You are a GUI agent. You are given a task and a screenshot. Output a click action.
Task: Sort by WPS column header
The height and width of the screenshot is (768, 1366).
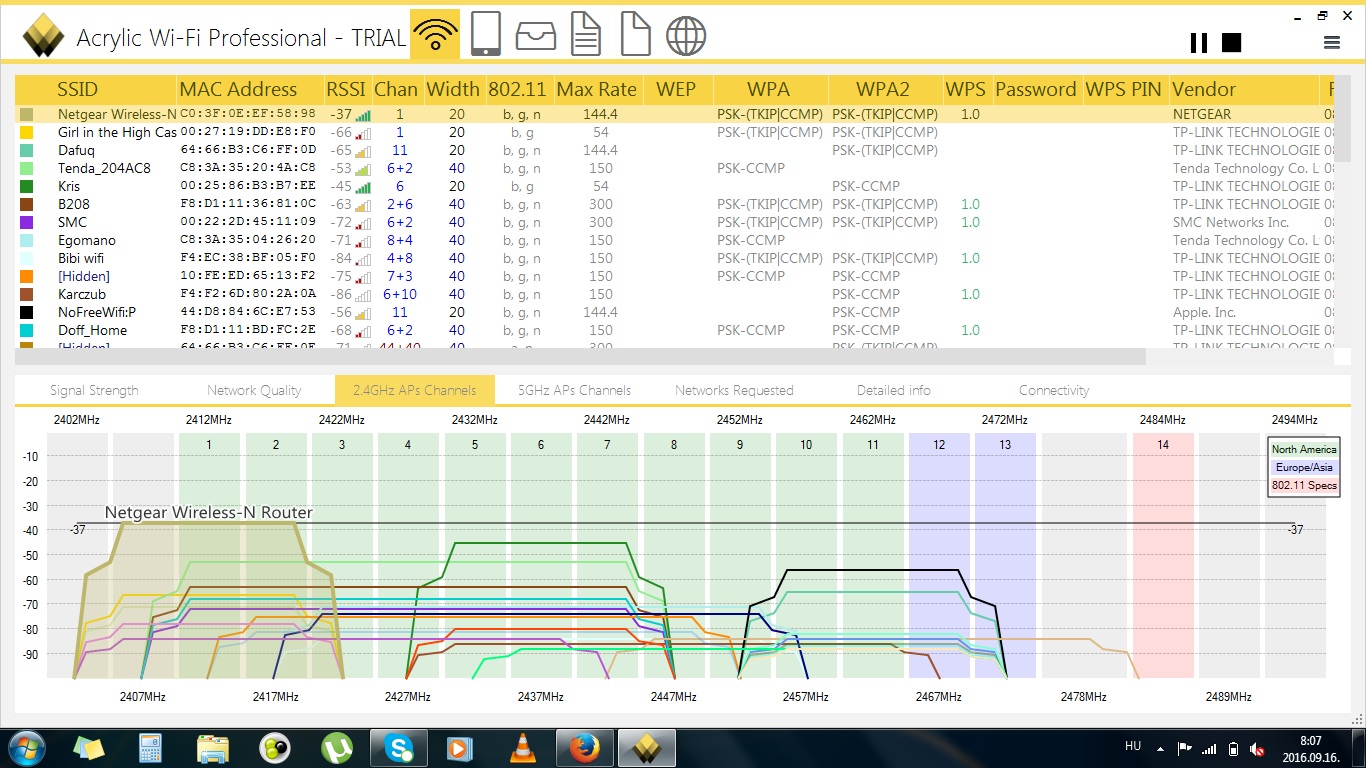coord(965,89)
